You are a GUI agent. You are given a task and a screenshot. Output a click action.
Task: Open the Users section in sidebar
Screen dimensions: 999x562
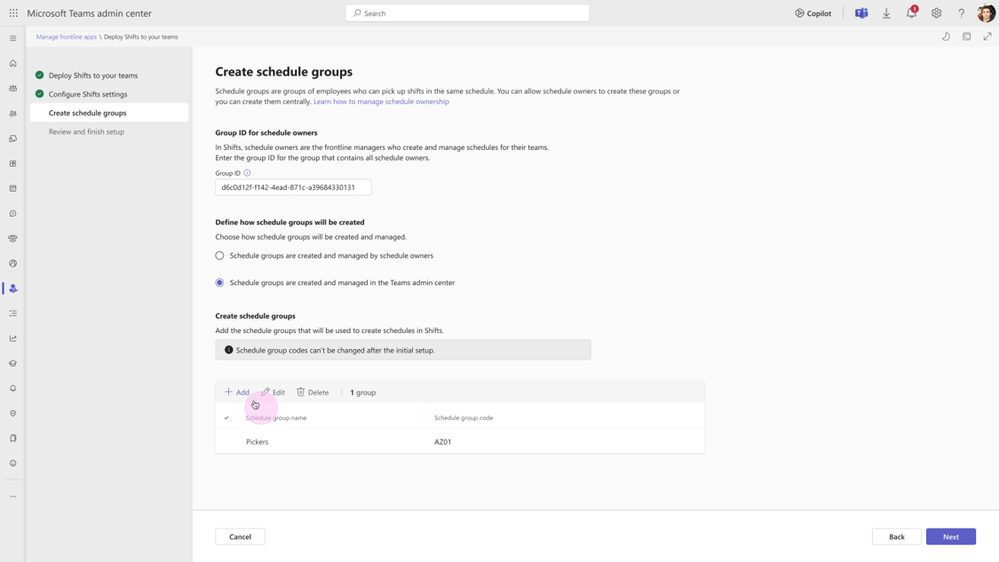tap(13, 113)
